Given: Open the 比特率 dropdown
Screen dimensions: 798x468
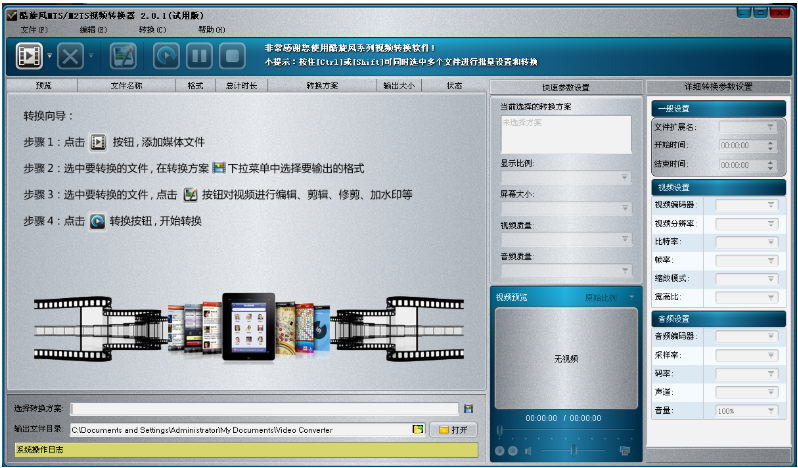Looking at the screenshot, I should pyautogui.click(x=747, y=242).
